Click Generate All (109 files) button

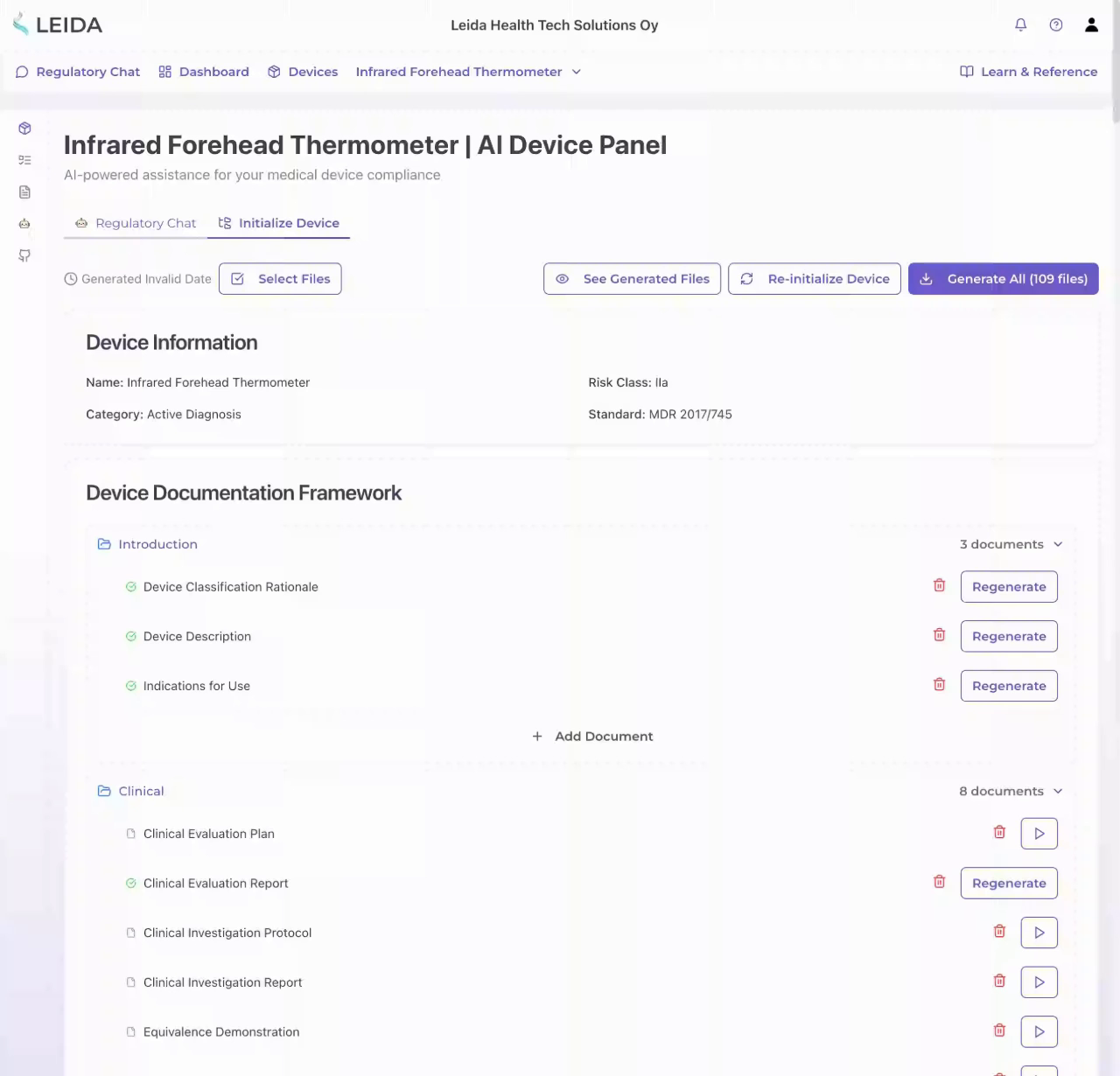pos(1003,279)
